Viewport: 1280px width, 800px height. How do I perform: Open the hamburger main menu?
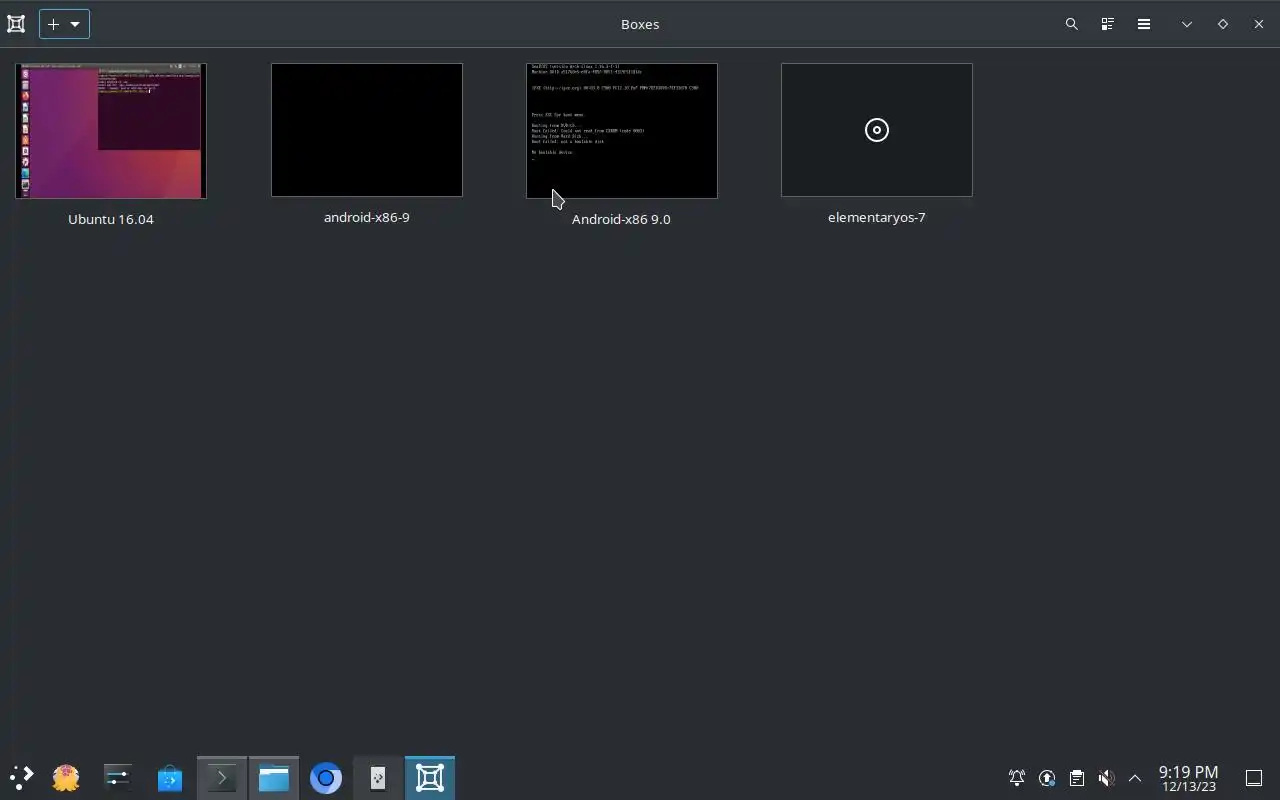pos(1143,24)
